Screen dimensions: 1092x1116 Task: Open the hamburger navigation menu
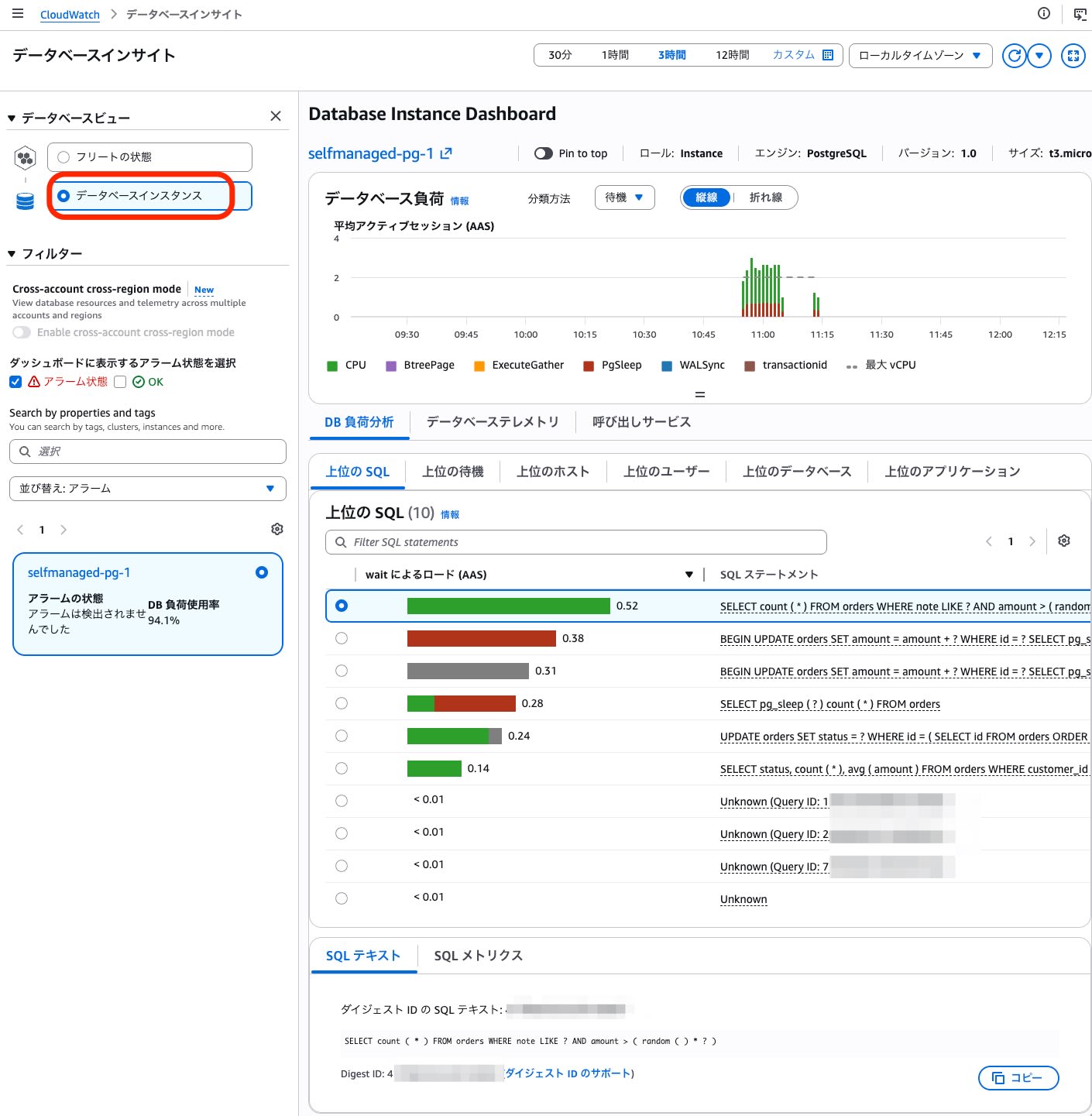[x=18, y=13]
